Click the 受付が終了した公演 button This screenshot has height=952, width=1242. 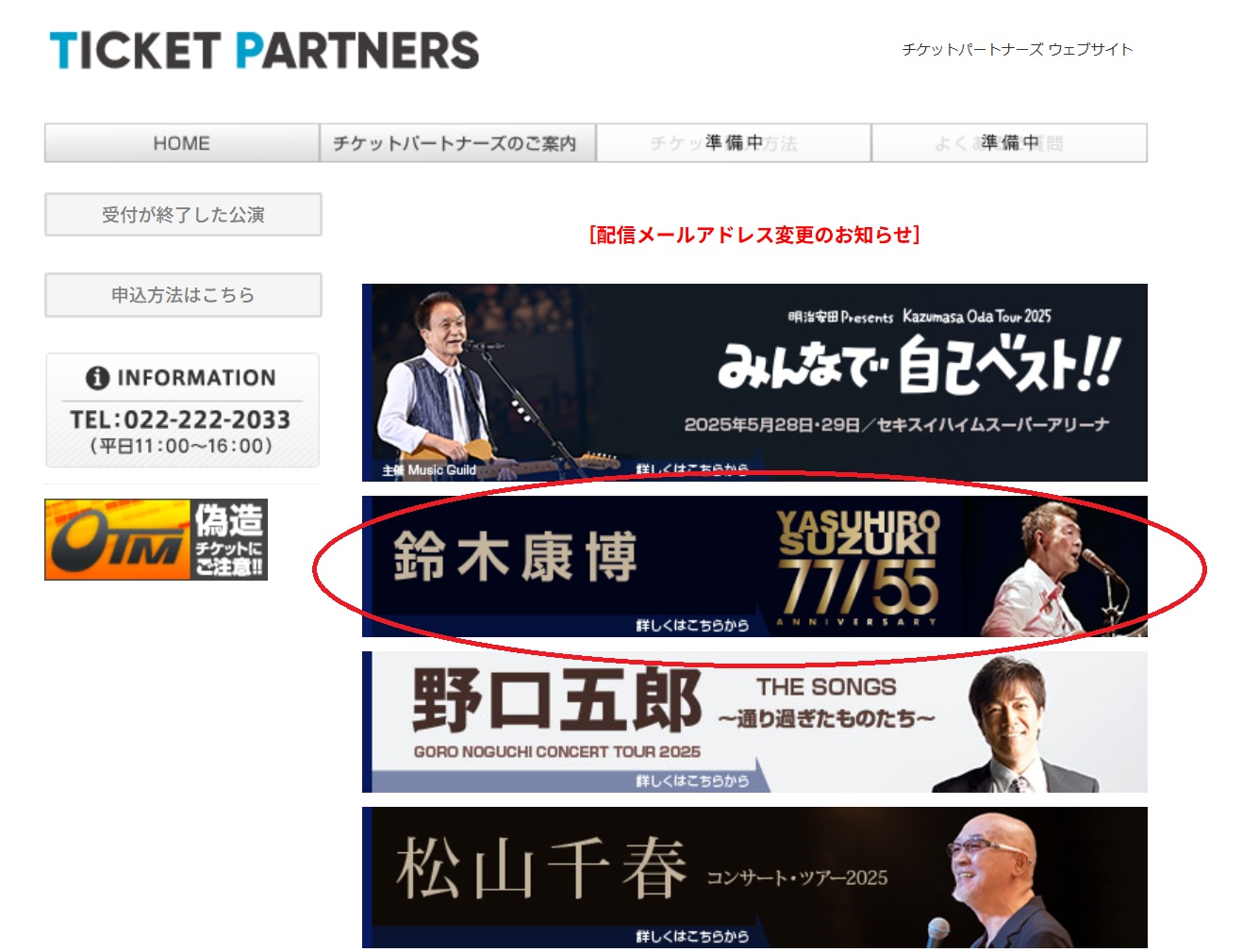click(183, 215)
